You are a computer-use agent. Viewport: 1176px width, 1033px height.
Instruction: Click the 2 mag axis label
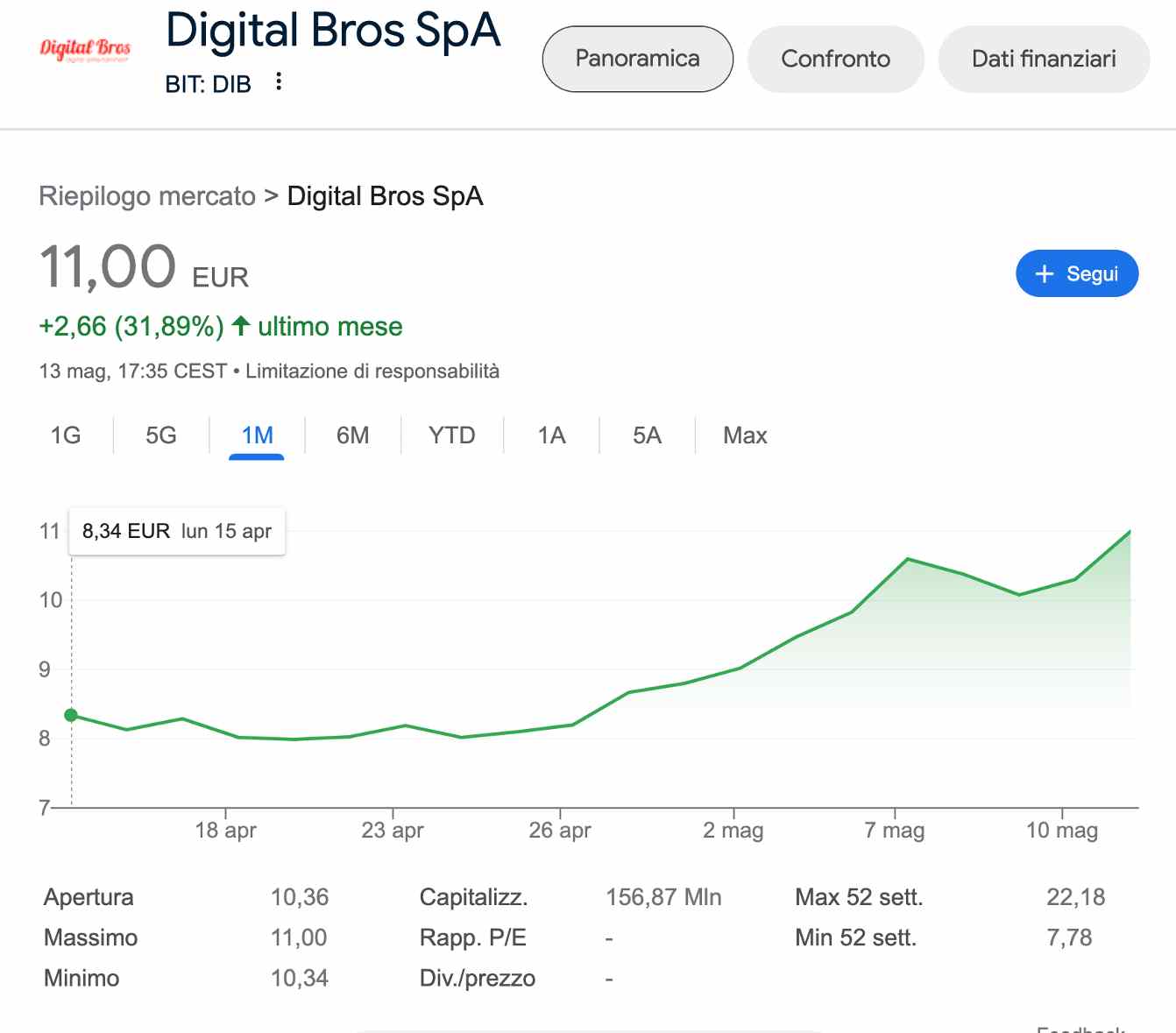coord(733,830)
